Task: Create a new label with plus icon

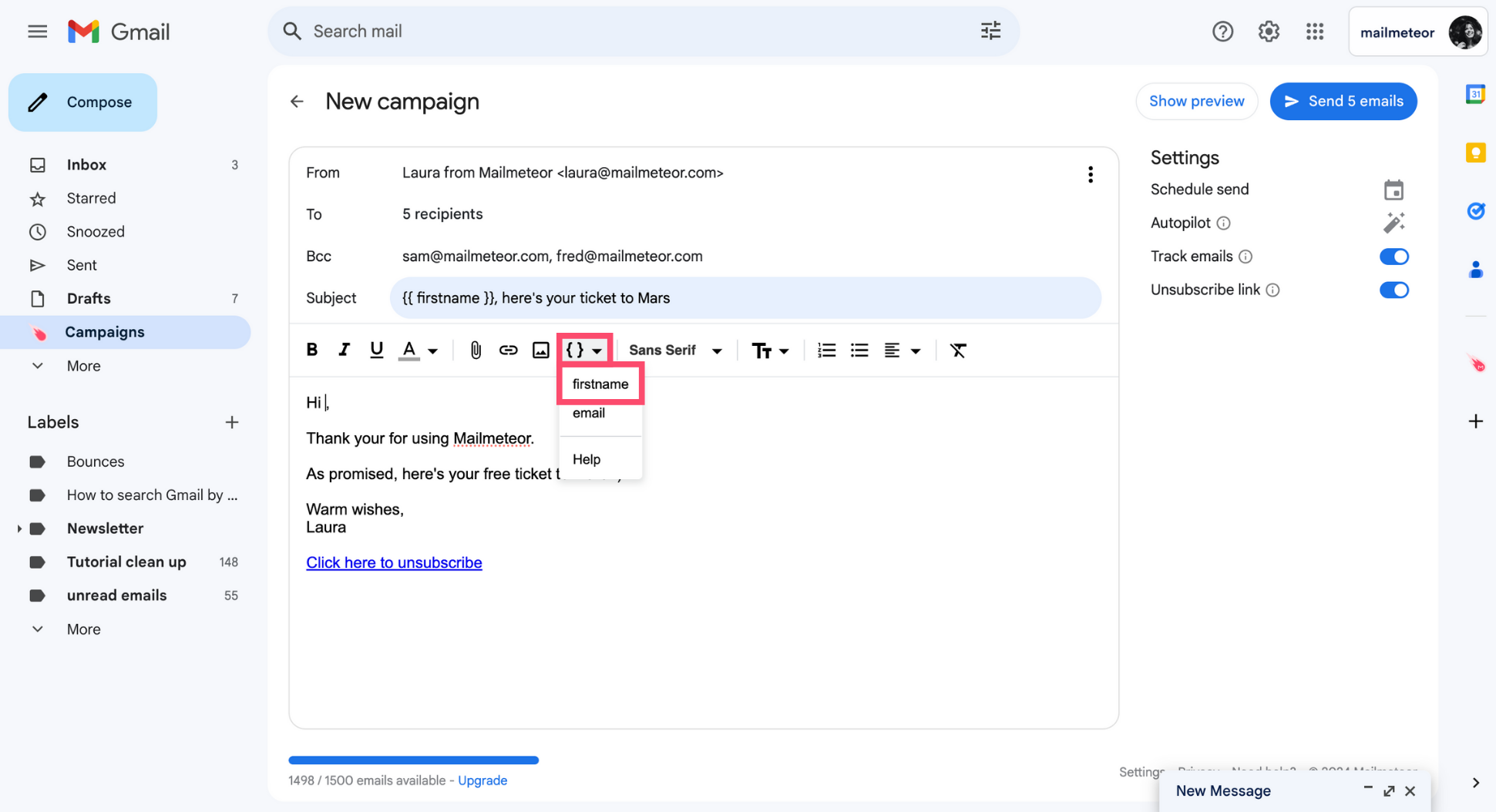Action: click(x=231, y=422)
